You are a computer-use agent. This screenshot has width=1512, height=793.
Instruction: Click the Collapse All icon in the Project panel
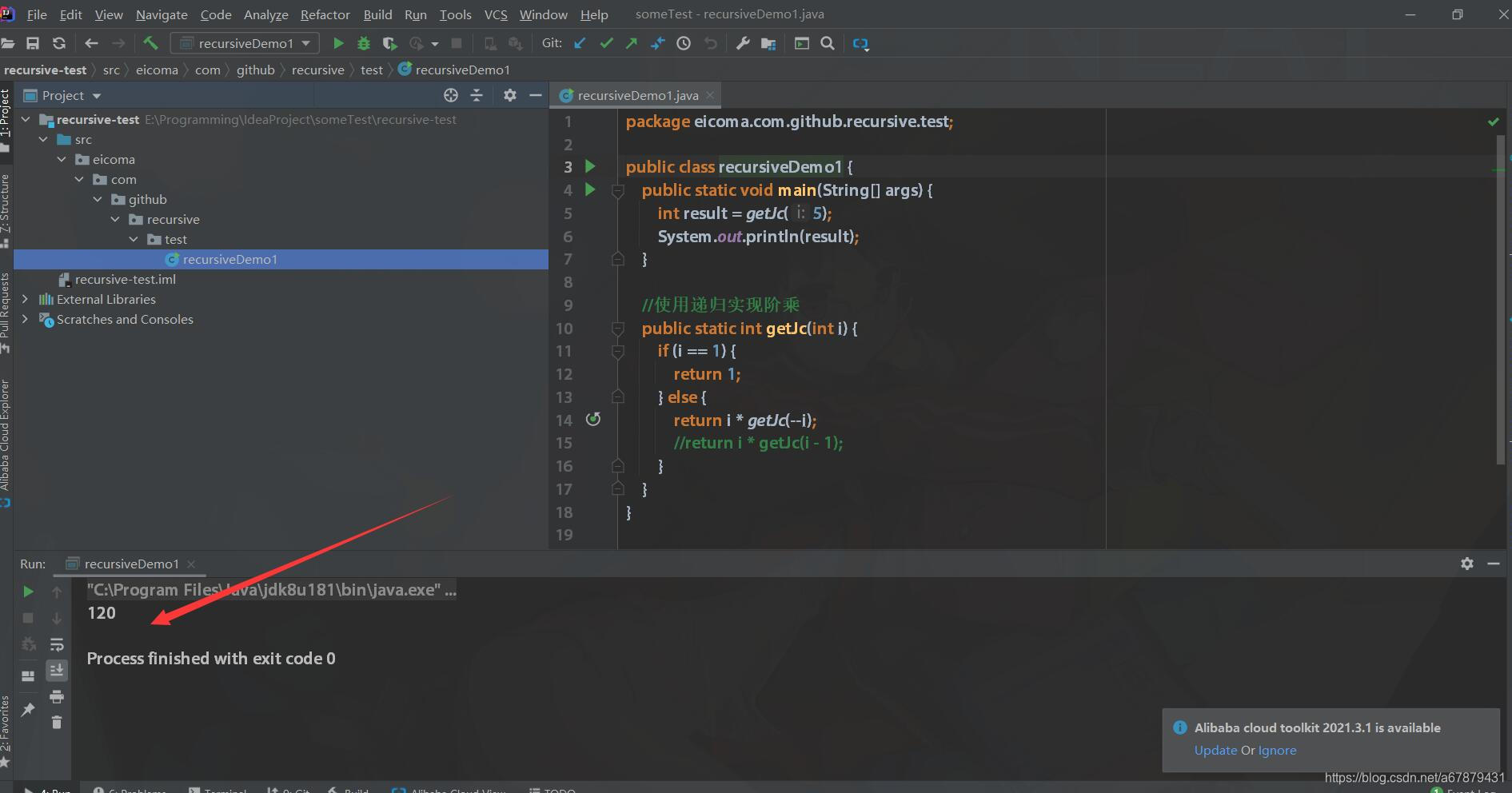point(477,95)
